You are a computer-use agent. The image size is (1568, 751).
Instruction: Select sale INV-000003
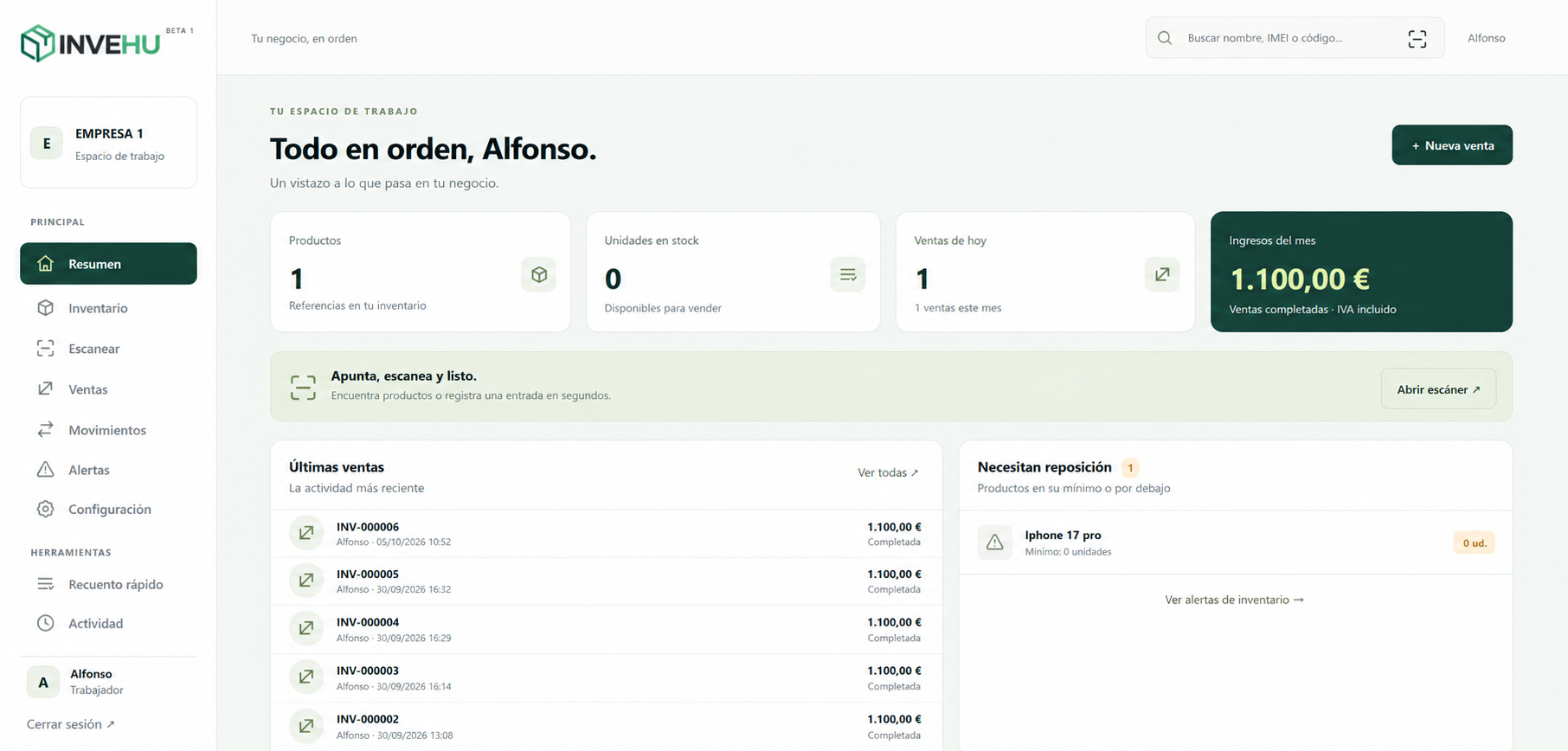[606, 677]
